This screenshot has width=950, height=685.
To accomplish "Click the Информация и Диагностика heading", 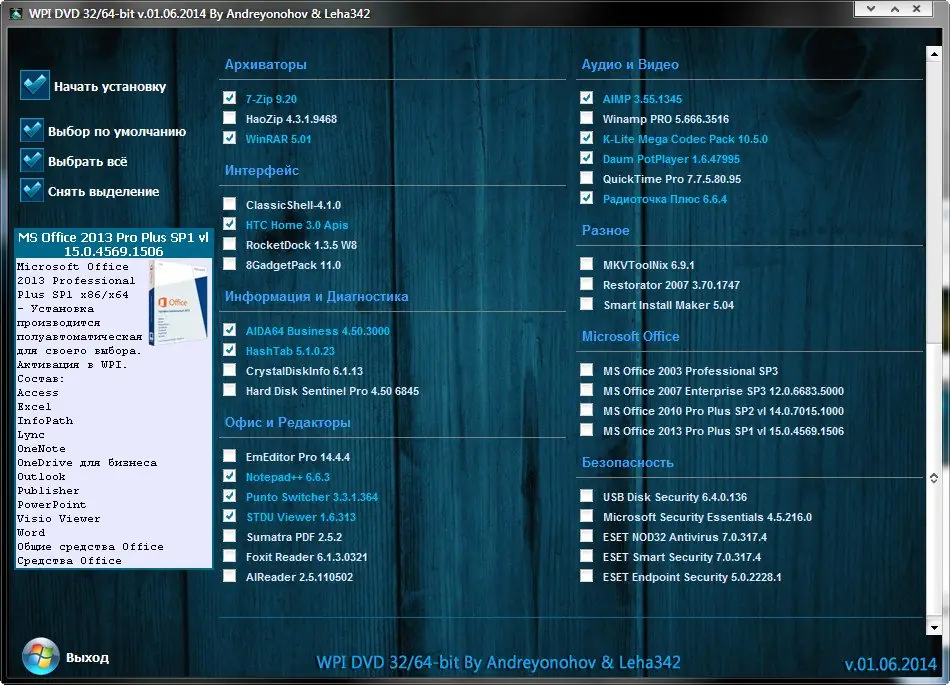I will pos(316,296).
